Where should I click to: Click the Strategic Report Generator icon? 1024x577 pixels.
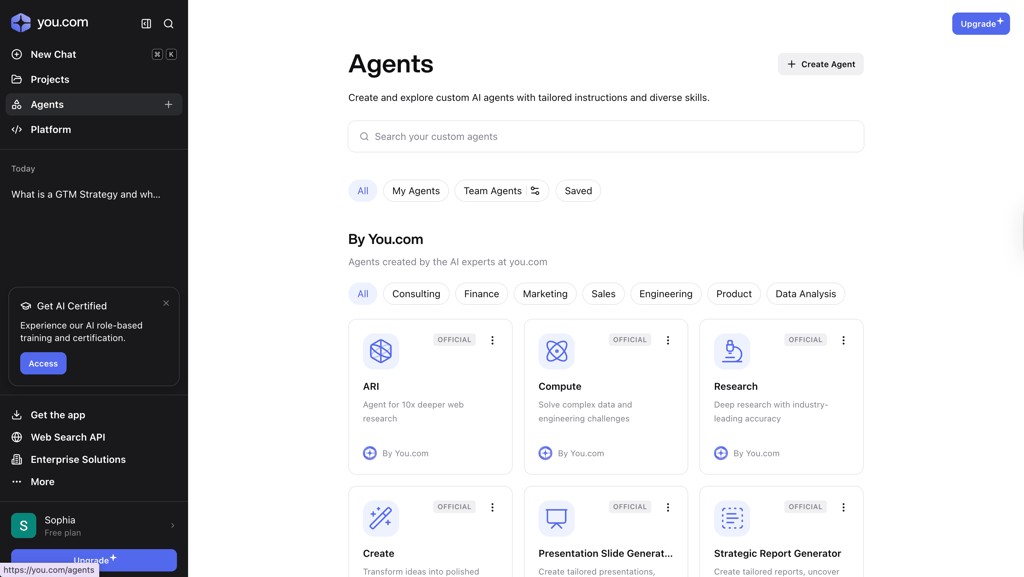(732, 518)
